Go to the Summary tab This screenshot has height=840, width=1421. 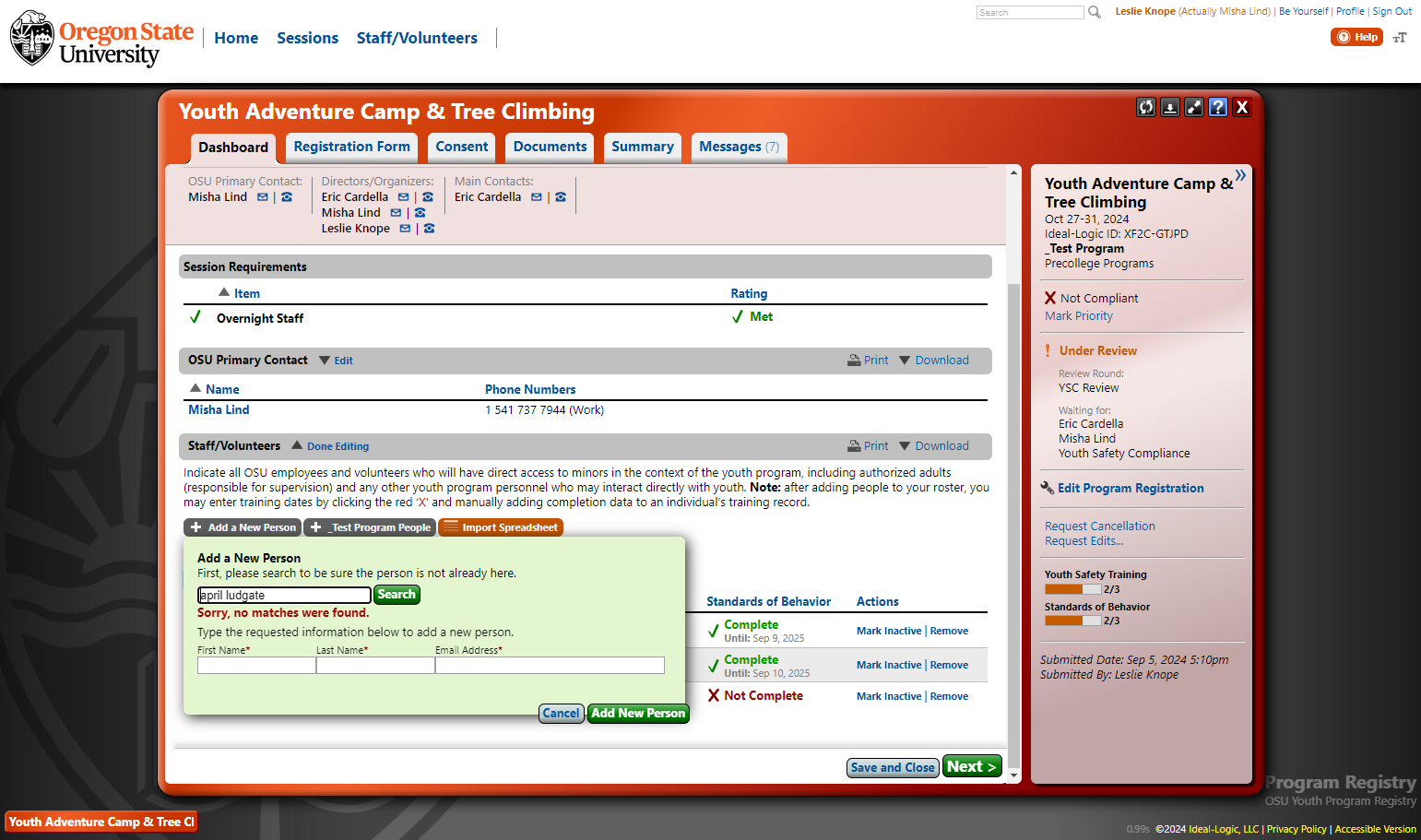[x=643, y=148]
